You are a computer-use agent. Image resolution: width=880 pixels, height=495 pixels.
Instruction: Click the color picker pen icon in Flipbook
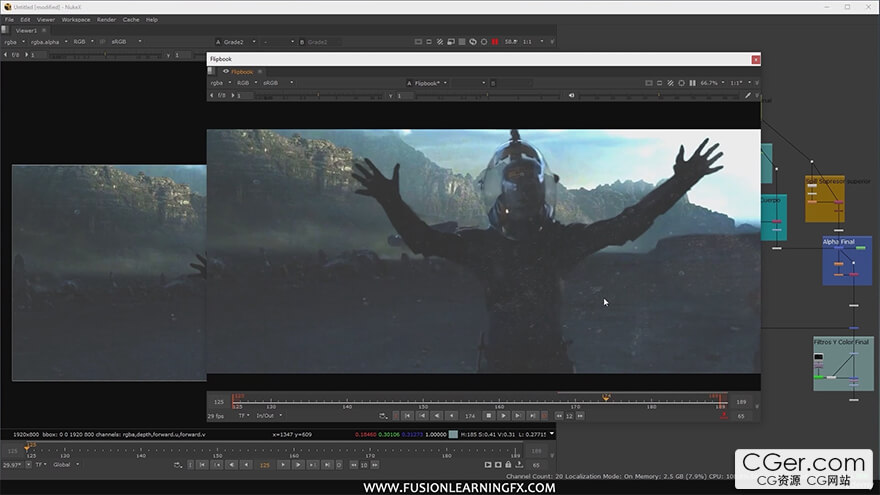pyautogui.click(x=747, y=96)
